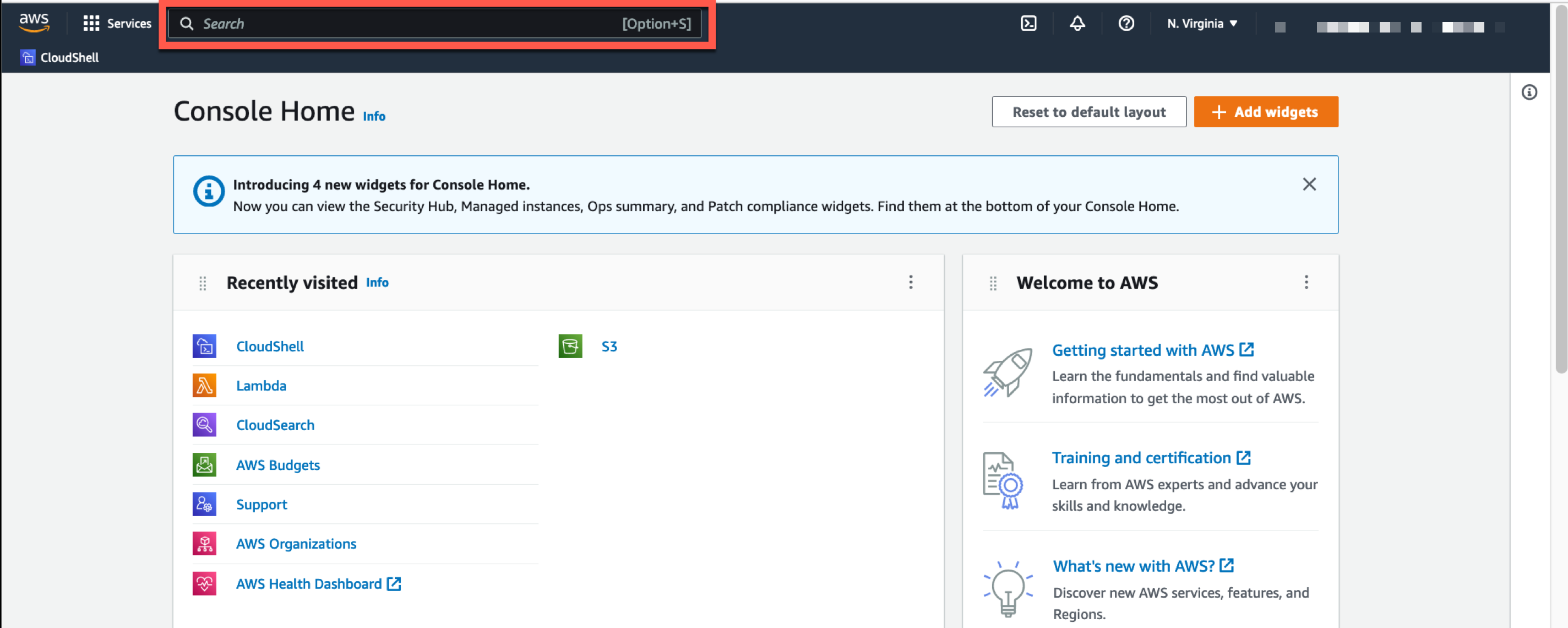The width and height of the screenshot is (1568, 628).
Task: Click AWS Budgets in recently visited
Action: [x=278, y=464]
